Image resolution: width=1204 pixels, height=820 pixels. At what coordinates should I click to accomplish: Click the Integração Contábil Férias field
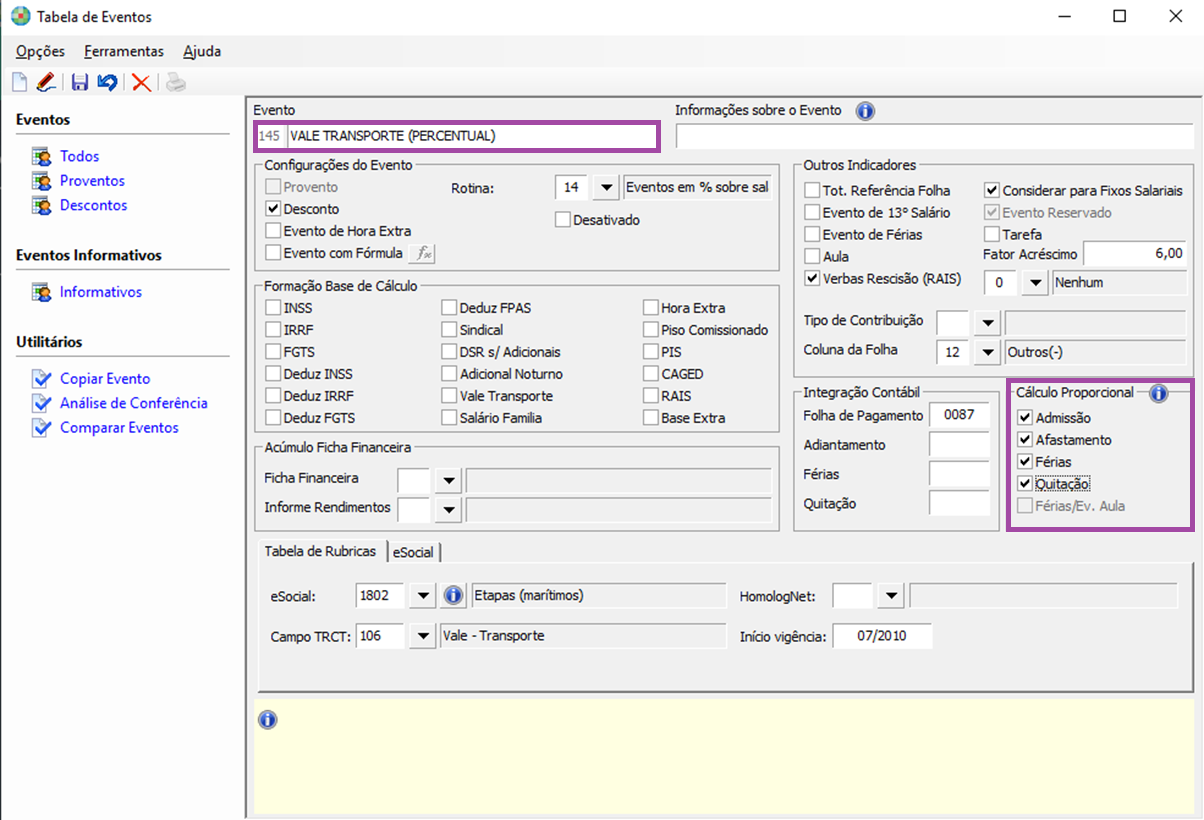(959, 474)
